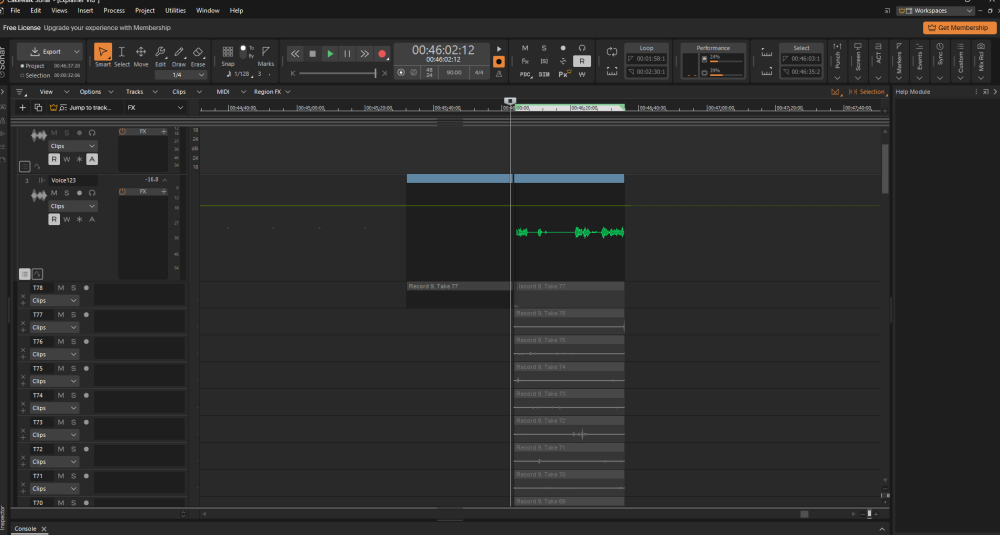Open the Workspaces dropdown

coord(942,11)
